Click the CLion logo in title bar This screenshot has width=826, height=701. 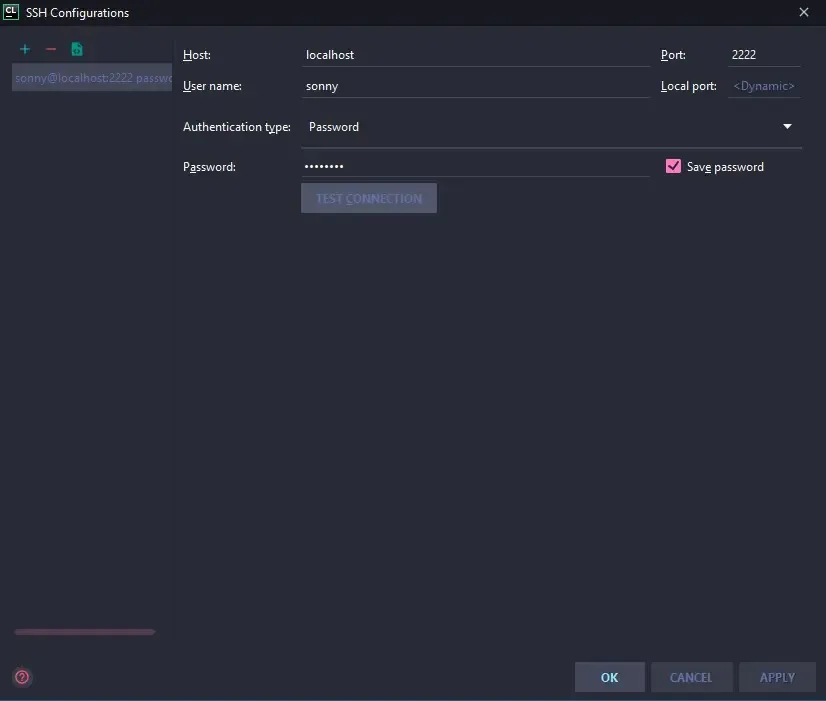click(12, 12)
